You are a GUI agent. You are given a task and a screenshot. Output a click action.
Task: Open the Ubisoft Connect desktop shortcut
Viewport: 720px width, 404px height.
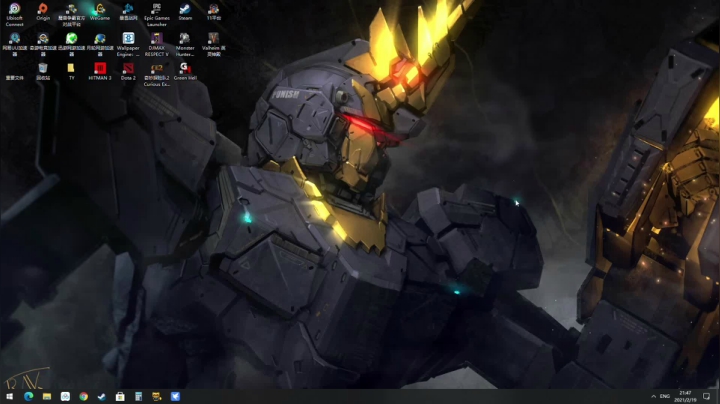point(14,14)
